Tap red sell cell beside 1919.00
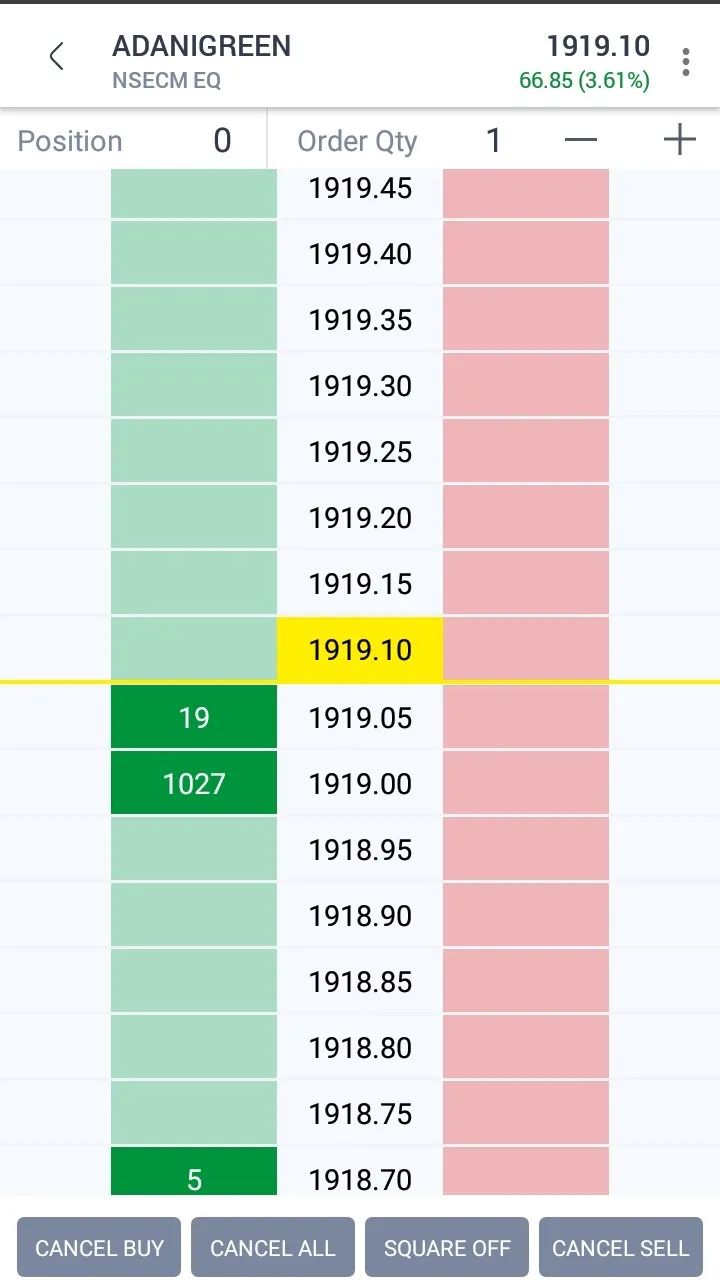The width and height of the screenshot is (720, 1283). (x=526, y=783)
